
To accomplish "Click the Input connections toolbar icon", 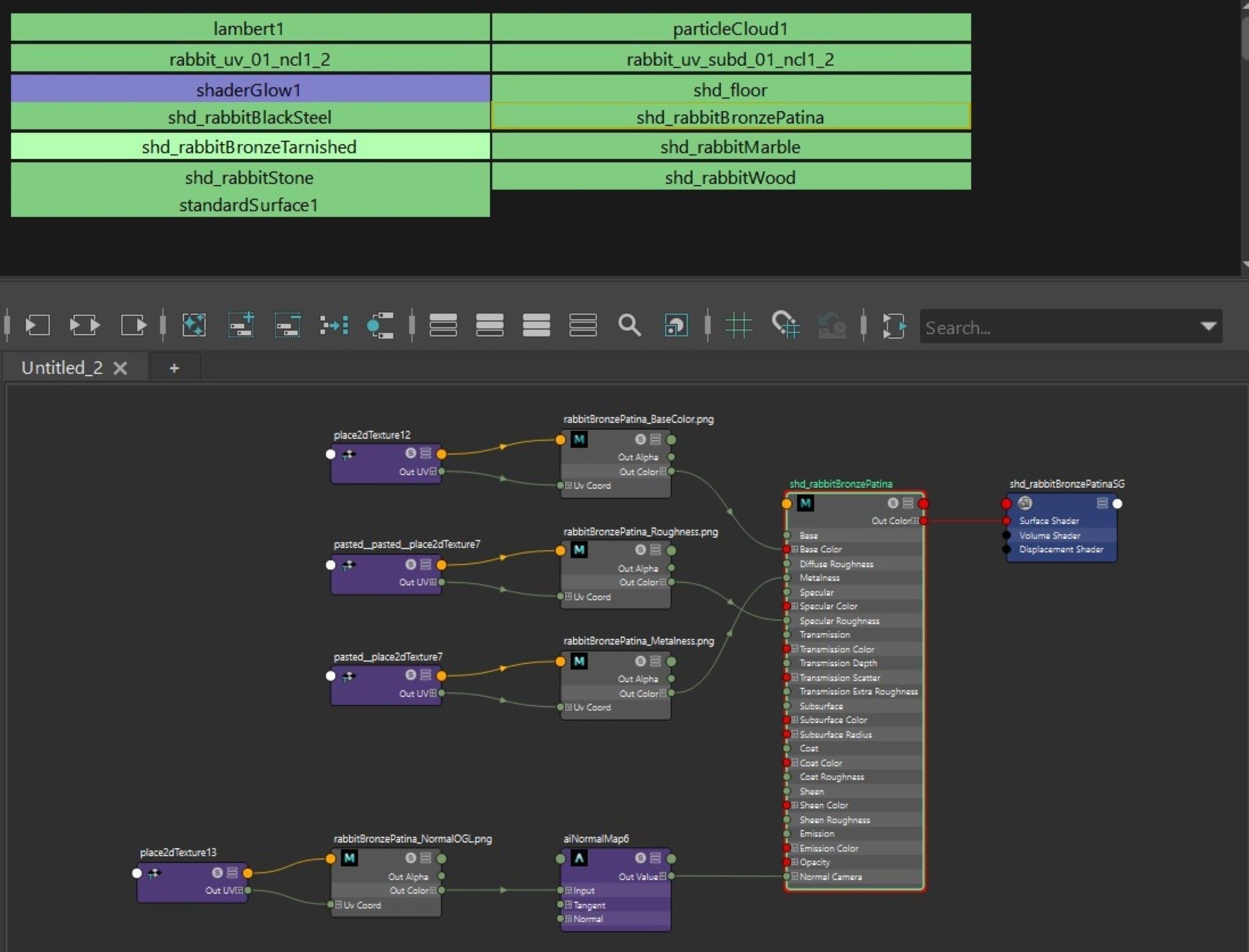I will point(37,325).
